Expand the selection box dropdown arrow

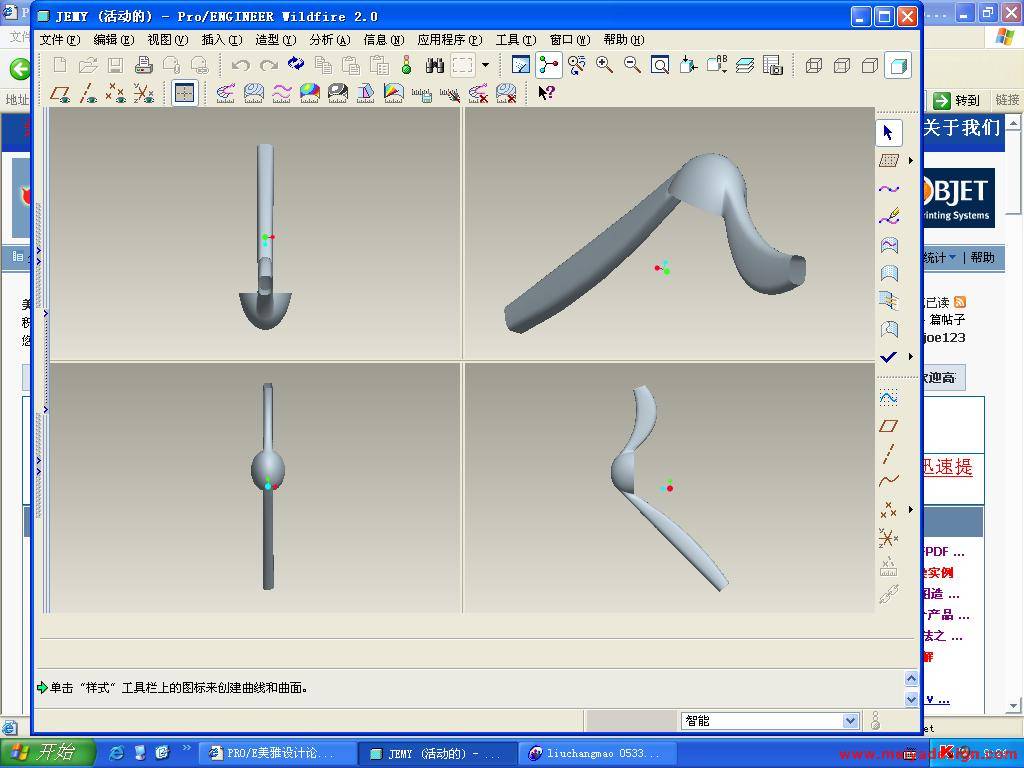click(486, 65)
